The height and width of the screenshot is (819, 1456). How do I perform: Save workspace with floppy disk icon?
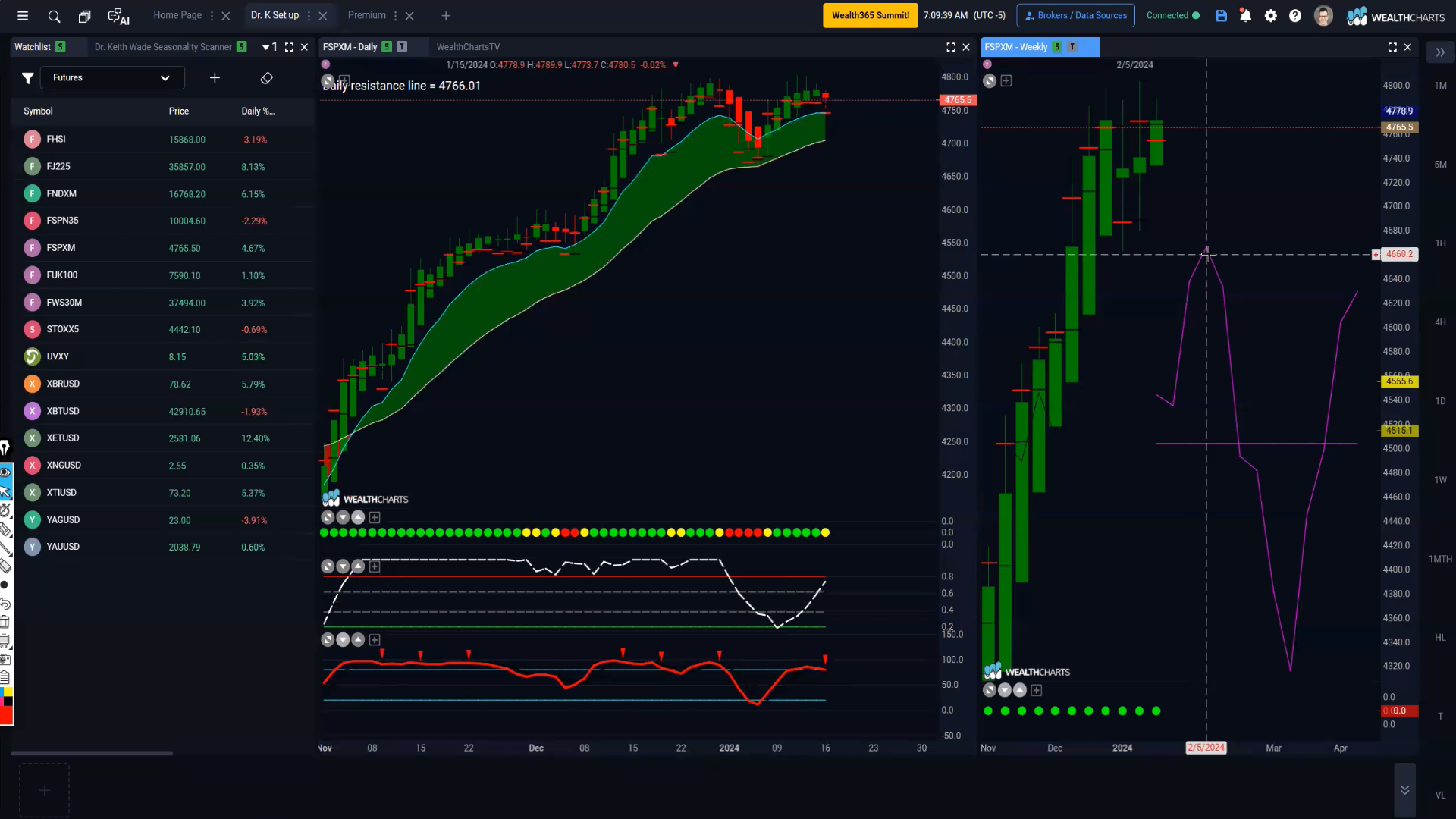[x=1221, y=16]
